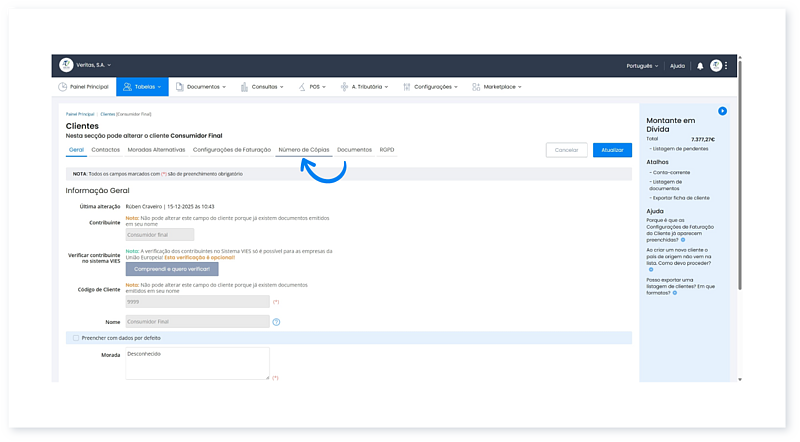Screen dimensions: 800x442
Task: Open the Documentos dropdown in the navigation bar
Action: point(200,87)
